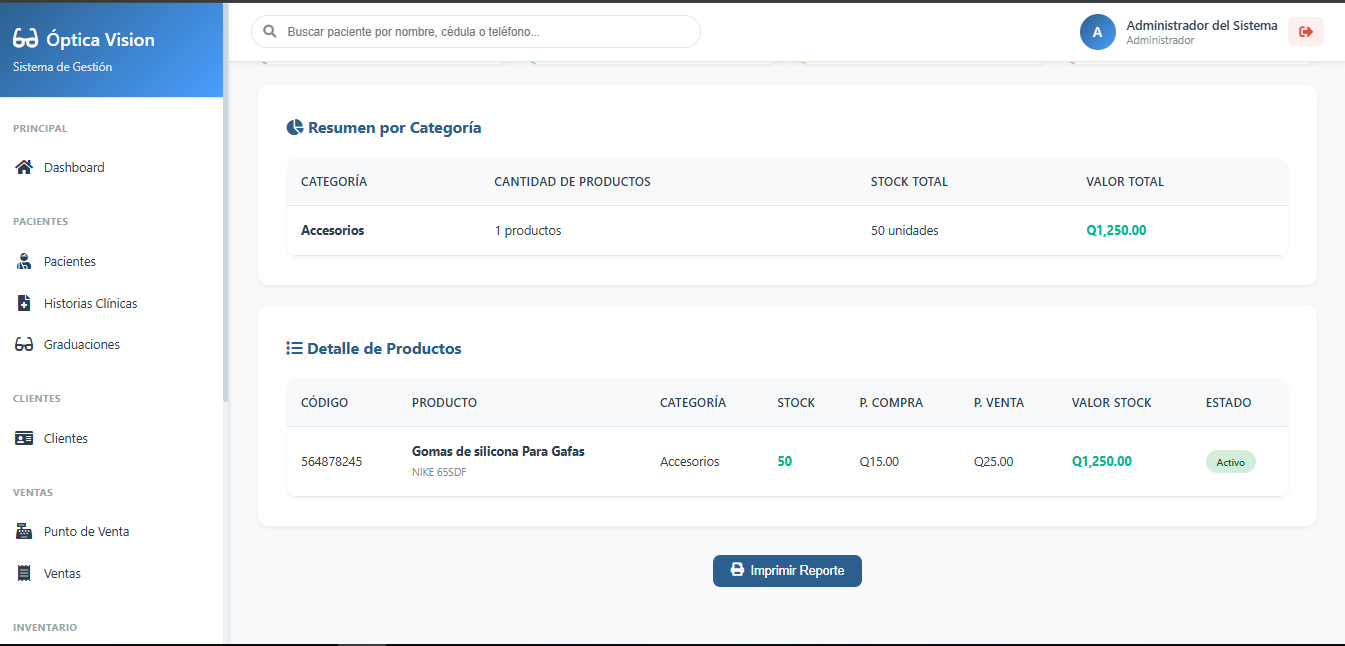Screen dimensions: 1345x646
Task: Click the list icon beside Detalle de Productos
Action: (293, 348)
